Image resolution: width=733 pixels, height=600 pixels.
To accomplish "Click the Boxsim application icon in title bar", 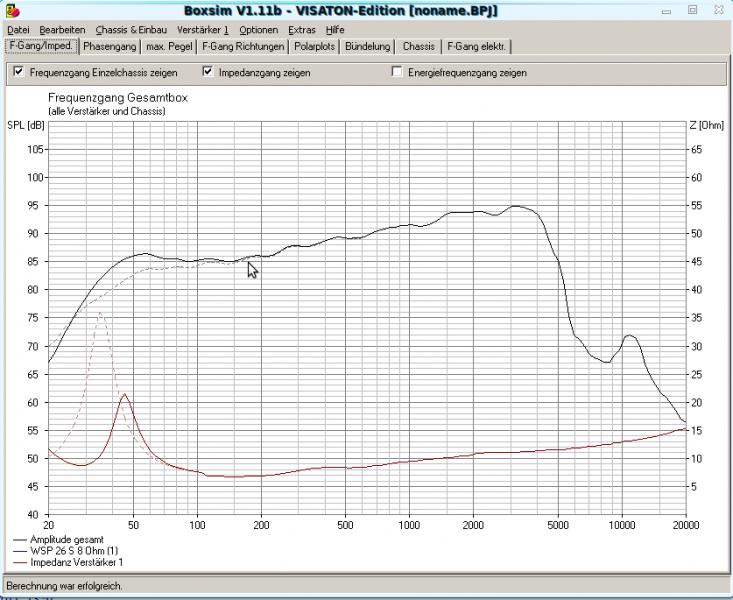I will [10, 11].
